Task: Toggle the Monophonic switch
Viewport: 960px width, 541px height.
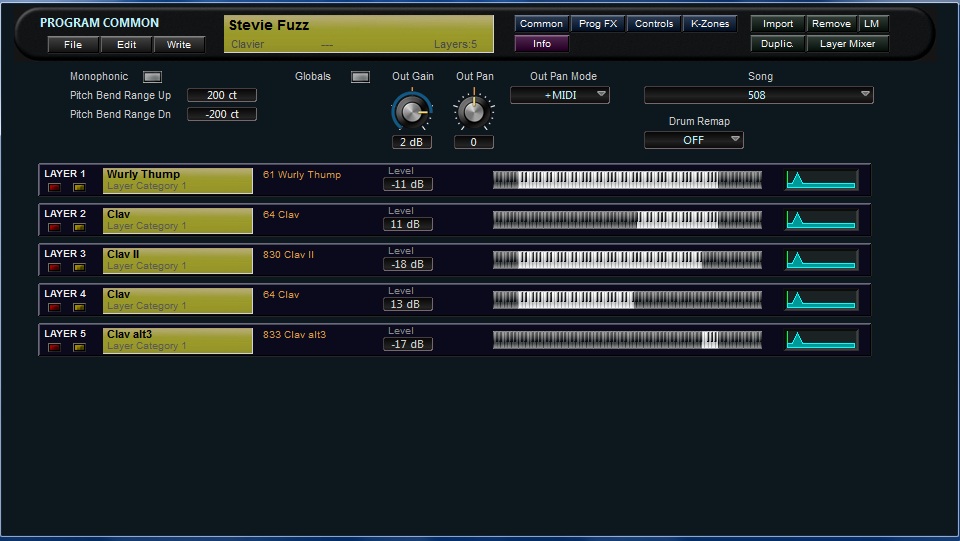Action: pyautogui.click(x=152, y=77)
